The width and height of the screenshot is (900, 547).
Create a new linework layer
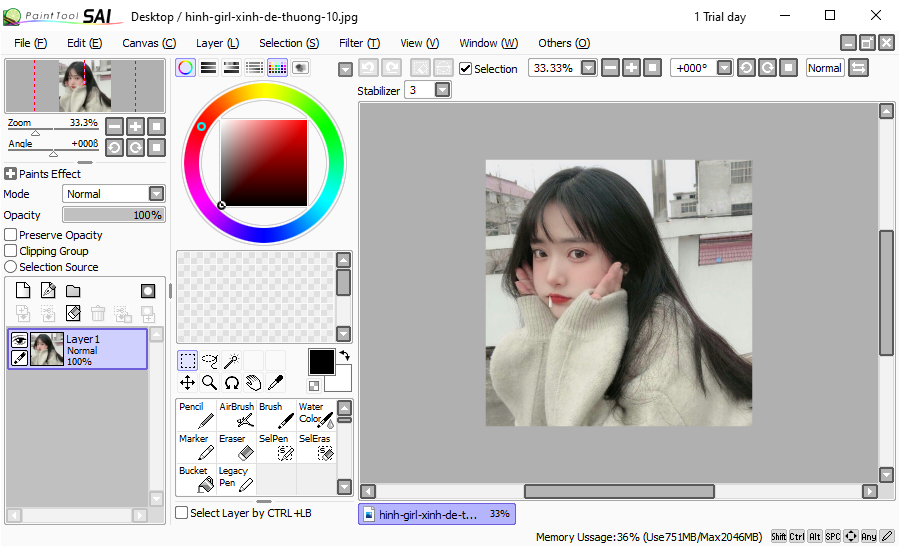pos(48,290)
